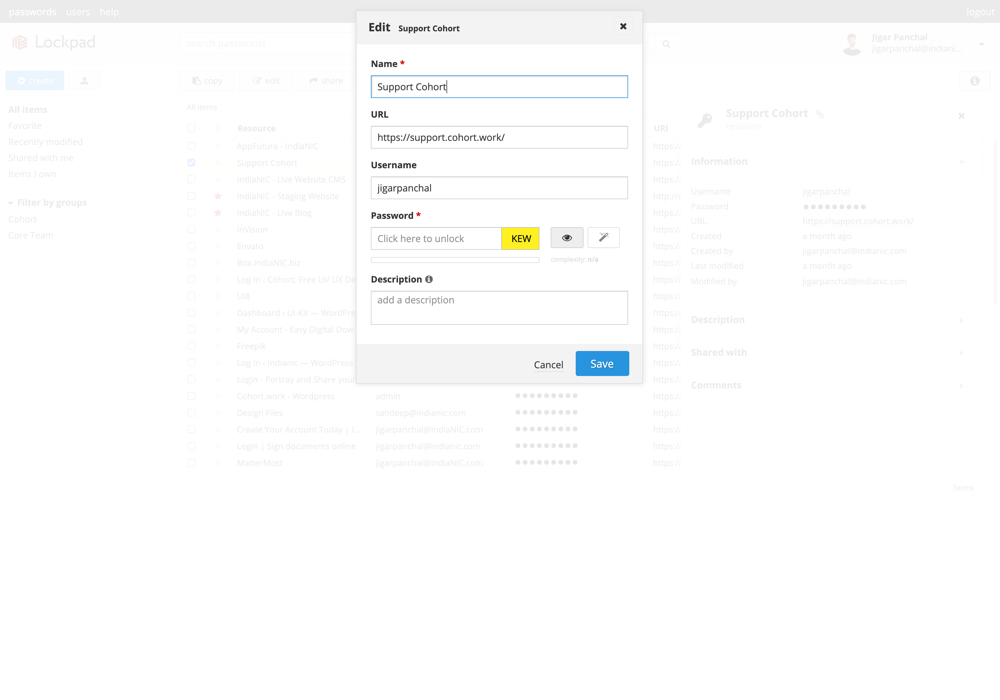Expand the Shared with section

pos(961,353)
